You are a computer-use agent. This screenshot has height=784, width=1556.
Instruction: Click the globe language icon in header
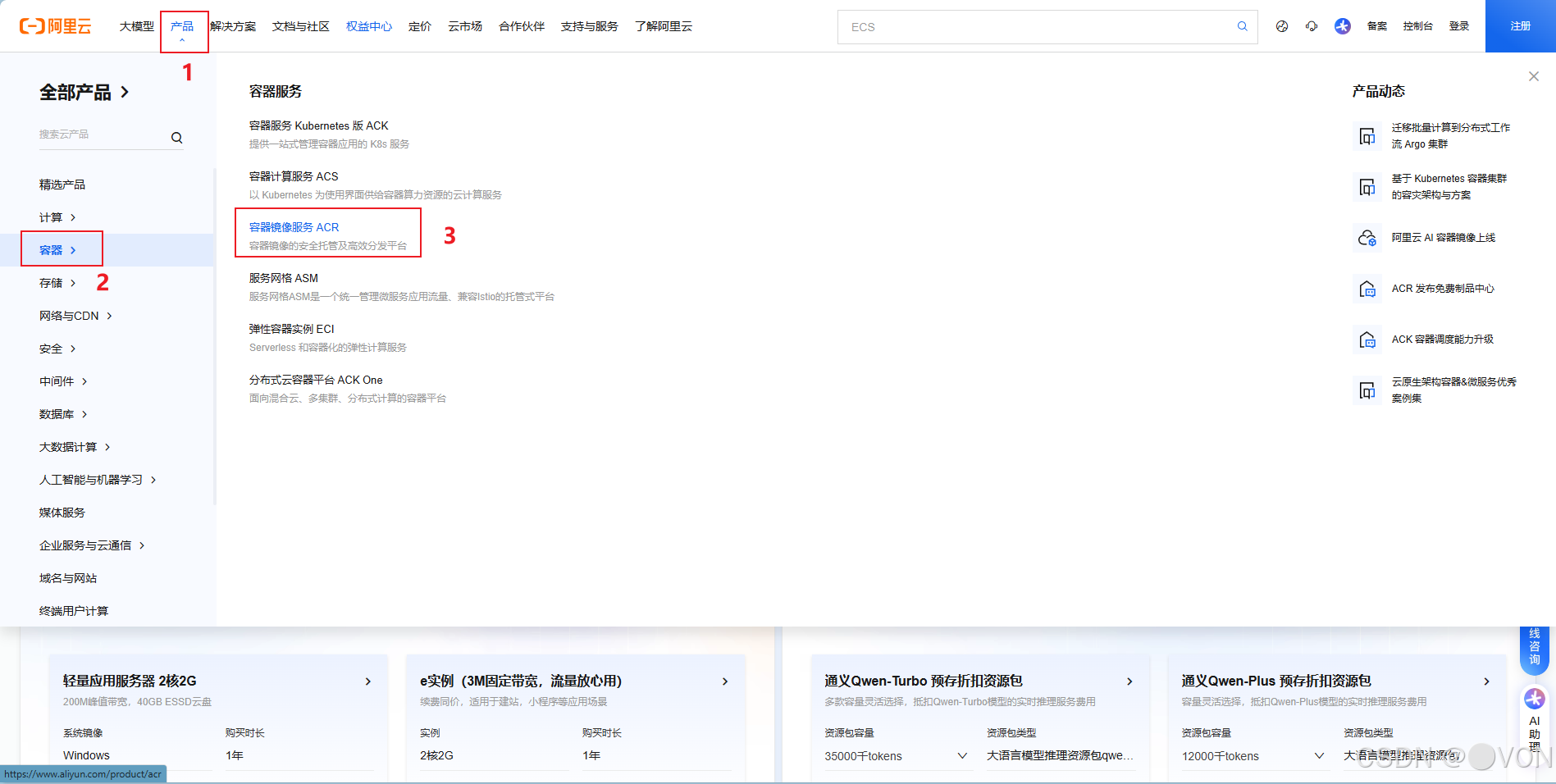(1282, 26)
